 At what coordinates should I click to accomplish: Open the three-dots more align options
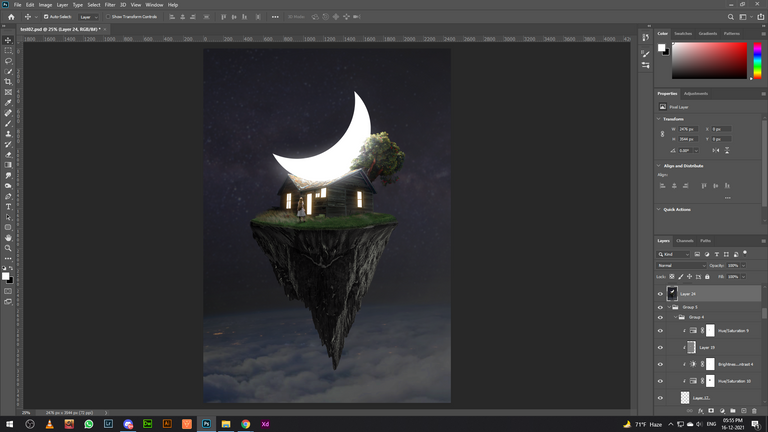coord(728,198)
